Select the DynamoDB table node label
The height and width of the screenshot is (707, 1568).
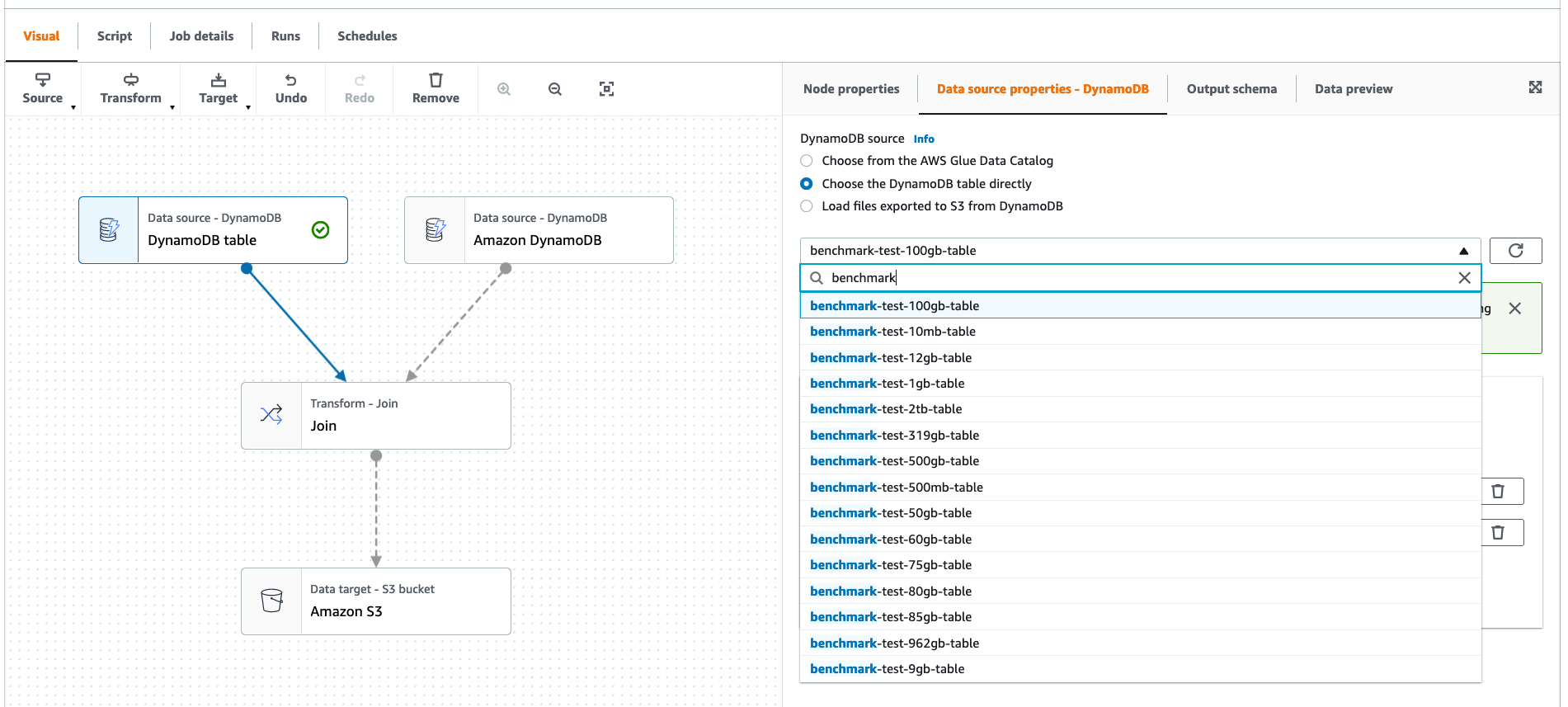pos(202,241)
